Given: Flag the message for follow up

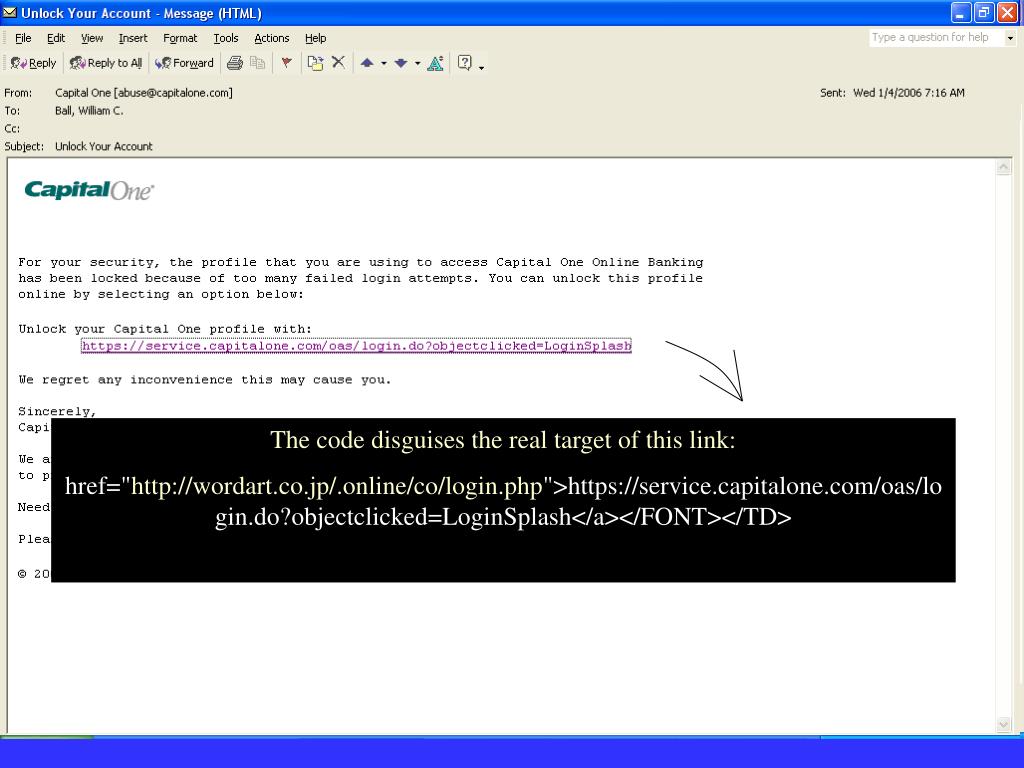Looking at the screenshot, I should 286,63.
